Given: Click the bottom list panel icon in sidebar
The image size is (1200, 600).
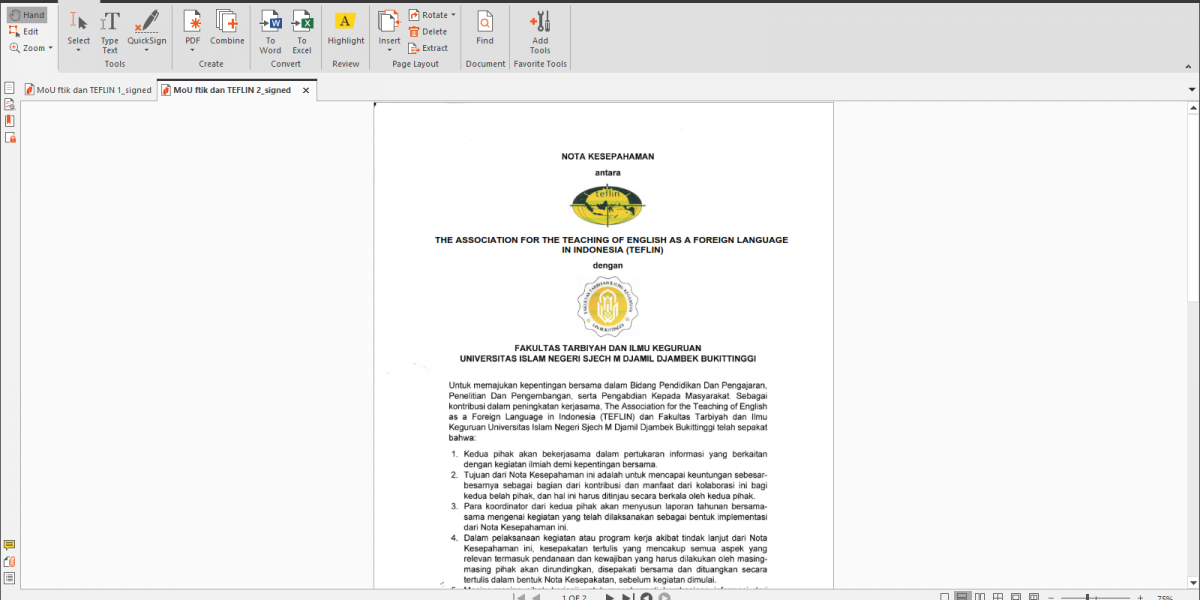Looking at the screenshot, I should click(x=9, y=578).
